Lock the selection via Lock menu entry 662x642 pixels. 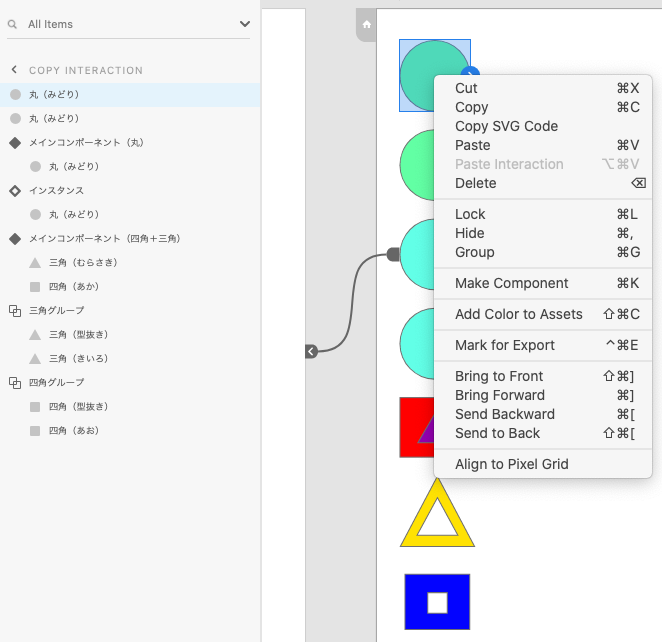[543, 214]
